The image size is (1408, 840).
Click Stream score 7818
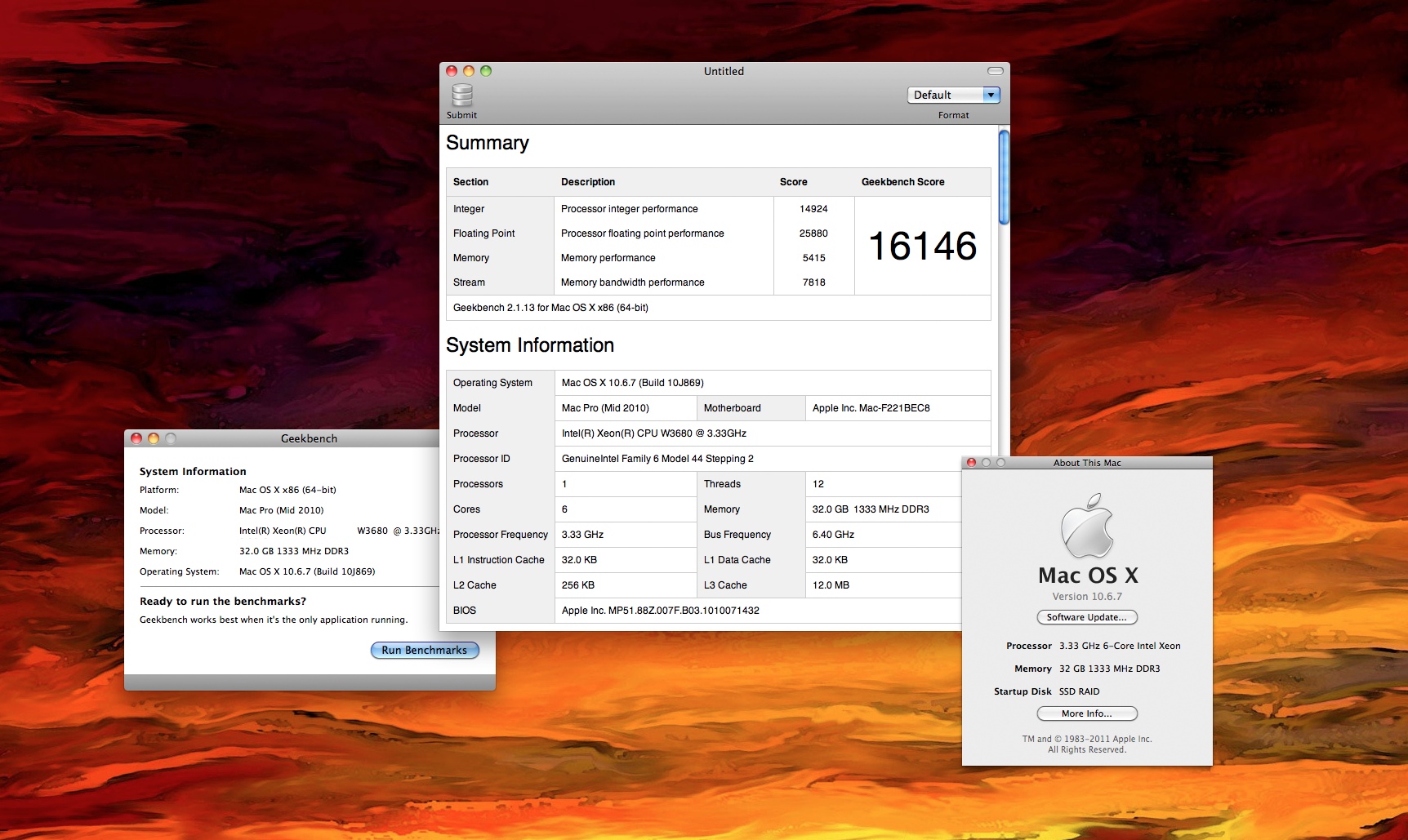pyautogui.click(x=814, y=282)
